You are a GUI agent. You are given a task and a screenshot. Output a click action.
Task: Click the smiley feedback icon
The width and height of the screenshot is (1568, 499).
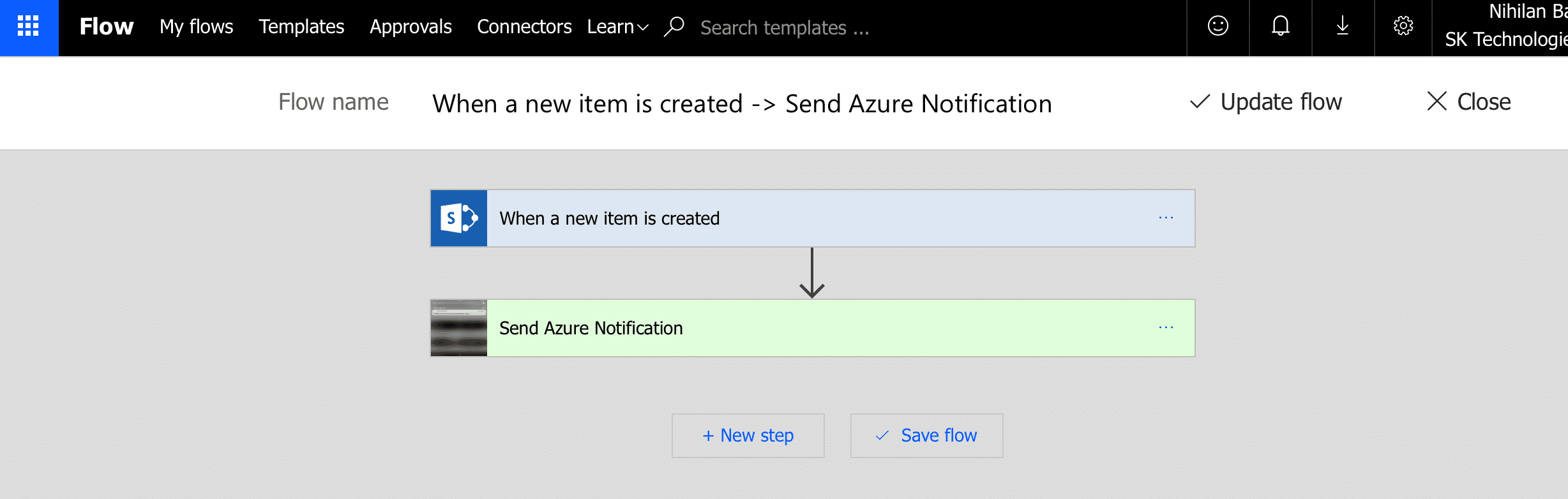[x=1218, y=26]
